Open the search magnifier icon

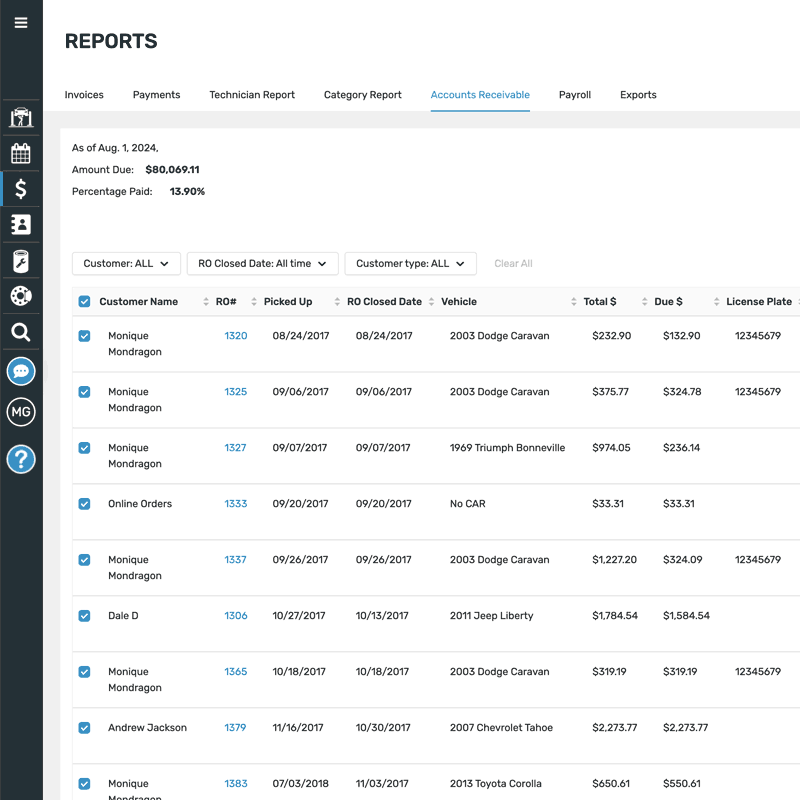(21, 331)
